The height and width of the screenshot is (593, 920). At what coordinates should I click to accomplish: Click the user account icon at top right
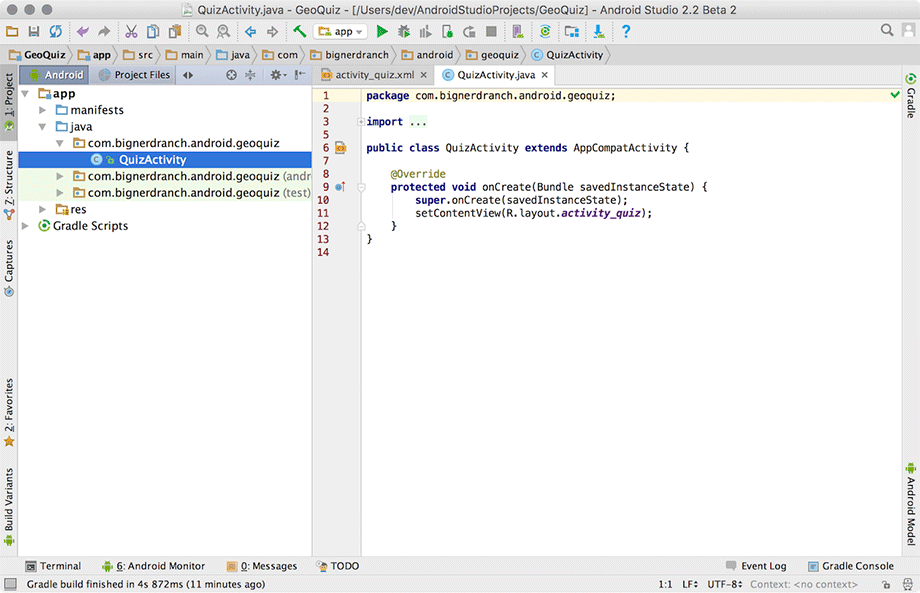coord(908,30)
